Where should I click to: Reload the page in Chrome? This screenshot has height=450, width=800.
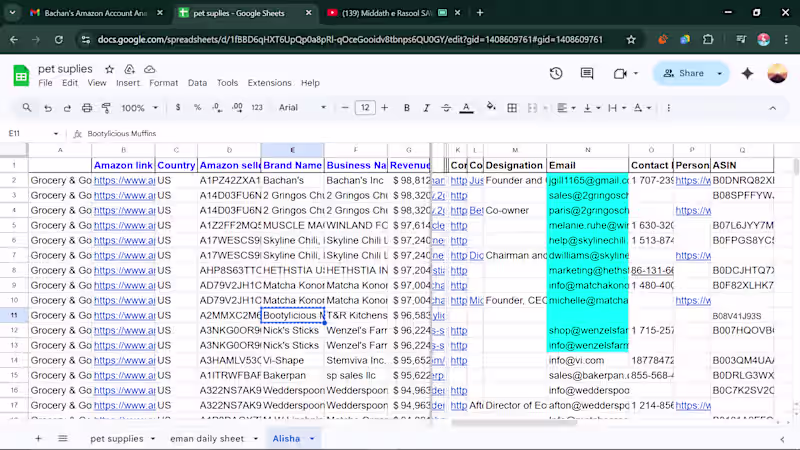pyautogui.click(x=59, y=40)
